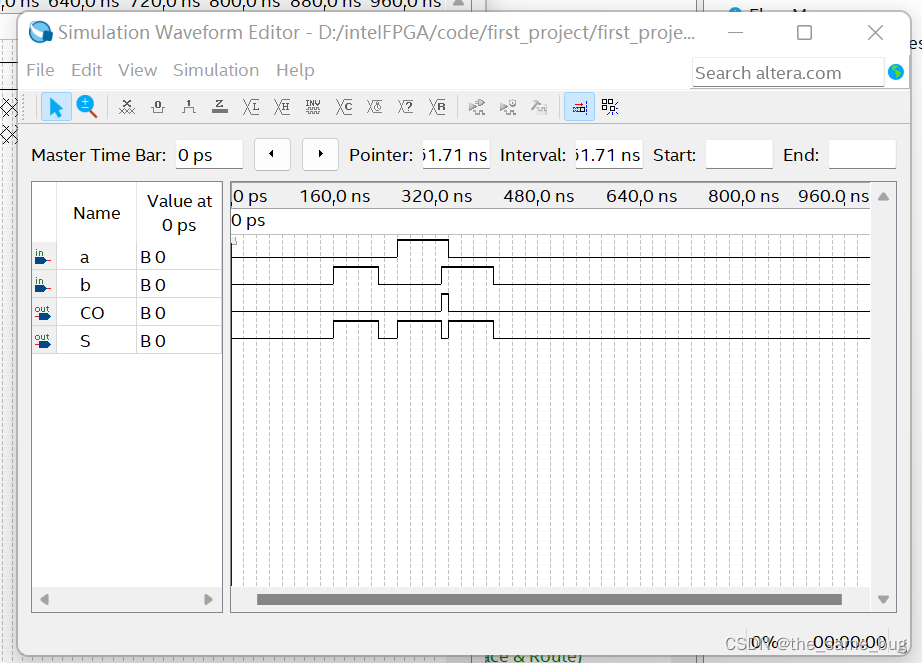
Task: Open Random Values (XR) tool
Action: [x=437, y=107]
